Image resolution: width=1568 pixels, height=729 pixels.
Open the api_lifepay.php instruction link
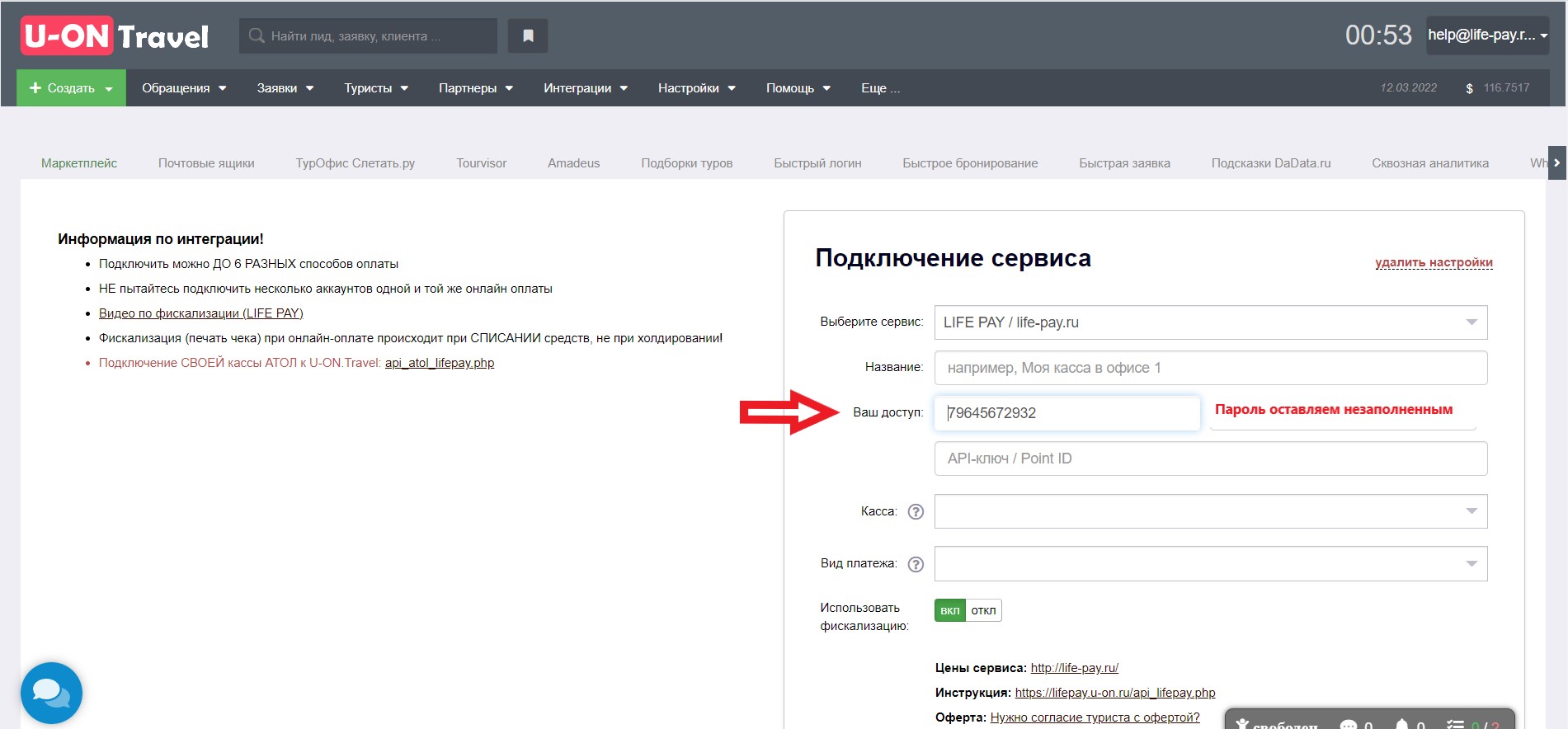(1115, 693)
